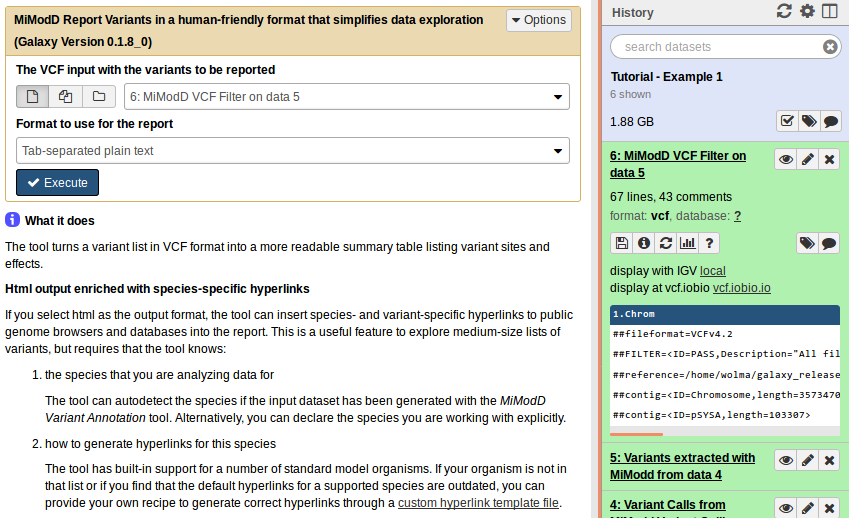Open IGV local display link
The image size is (849, 518).
tap(713, 271)
